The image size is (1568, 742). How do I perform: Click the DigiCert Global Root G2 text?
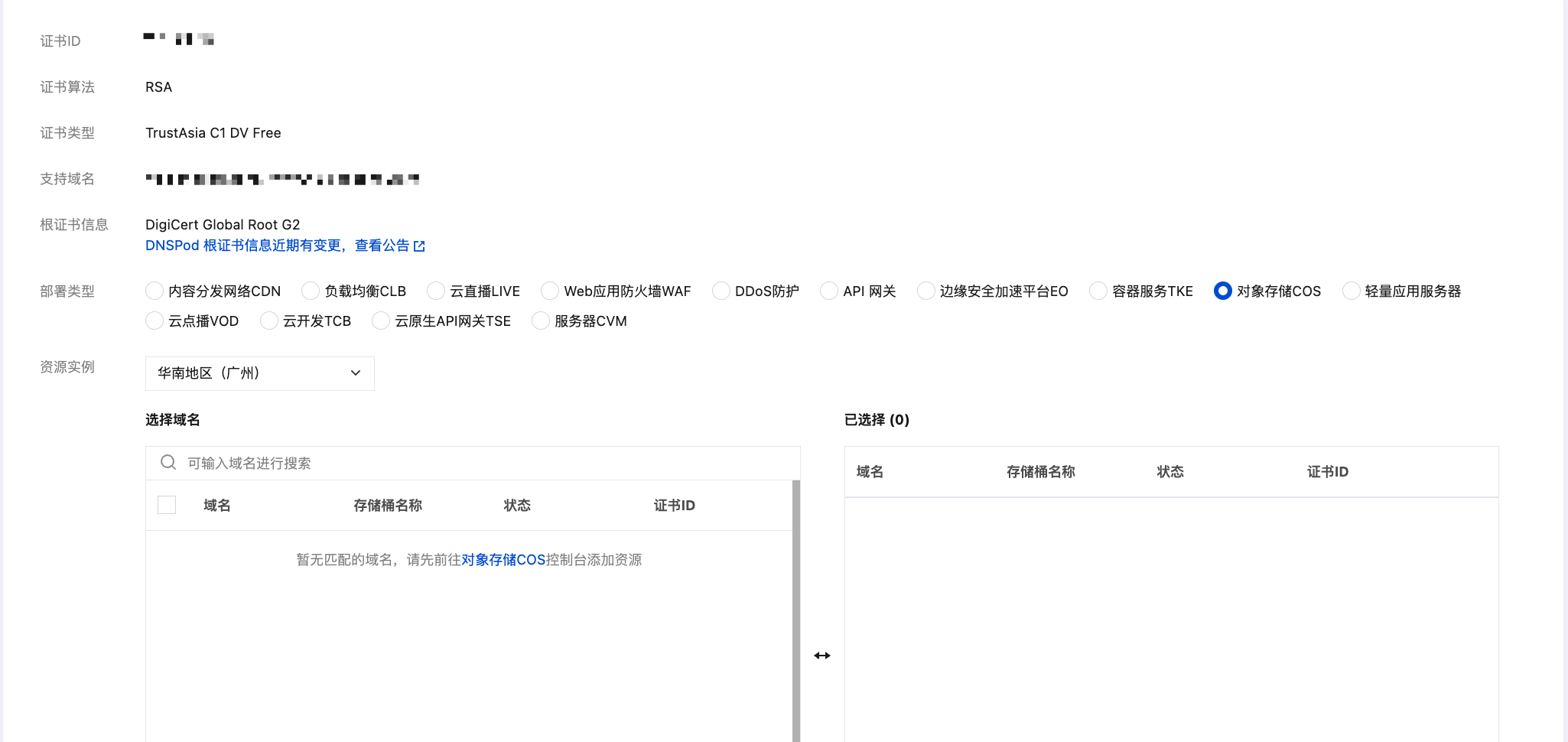pyautogui.click(x=223, y=225)
